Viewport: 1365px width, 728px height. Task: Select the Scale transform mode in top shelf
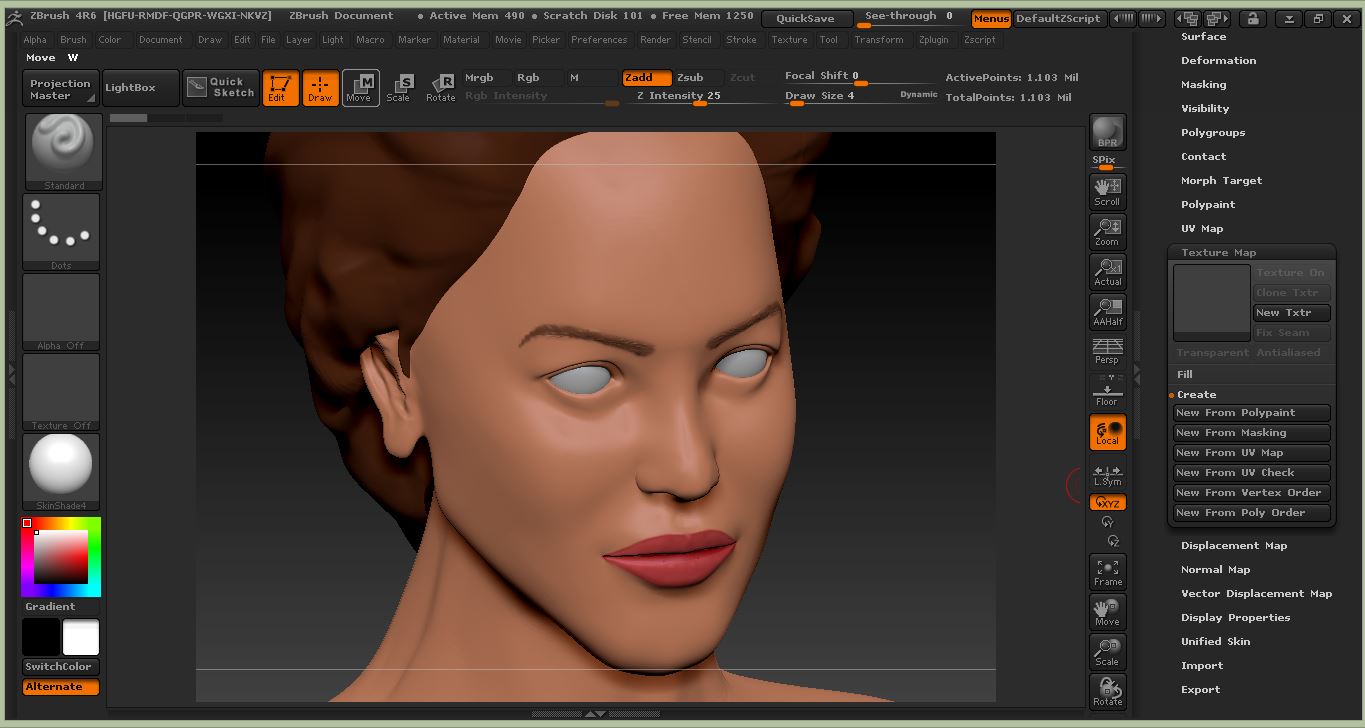399,88
